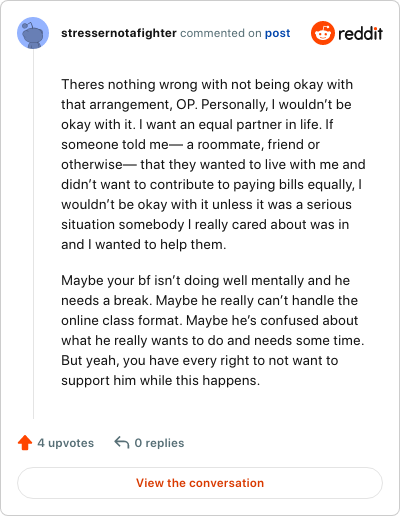Screen dimensions: 400x516
Task: Click the 'support him while this happens' line
Action: click(x=160, y=380)
